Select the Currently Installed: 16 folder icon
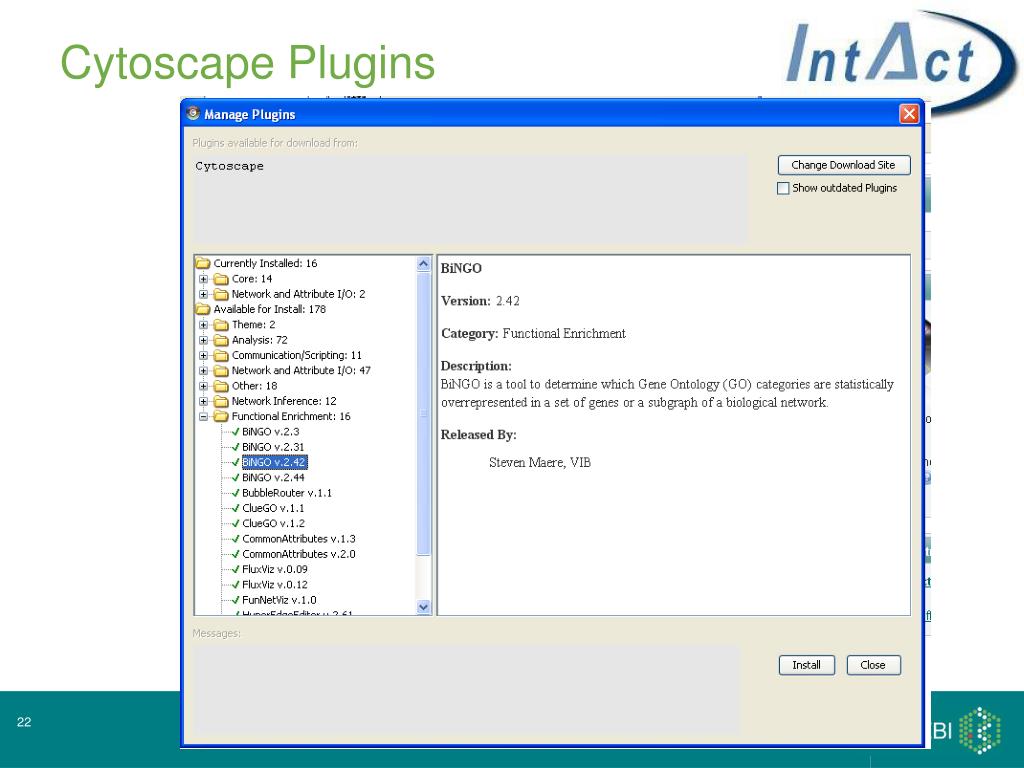Image resolution: width=1024 pixels, height=768 pixels. [x=203, y=263]
